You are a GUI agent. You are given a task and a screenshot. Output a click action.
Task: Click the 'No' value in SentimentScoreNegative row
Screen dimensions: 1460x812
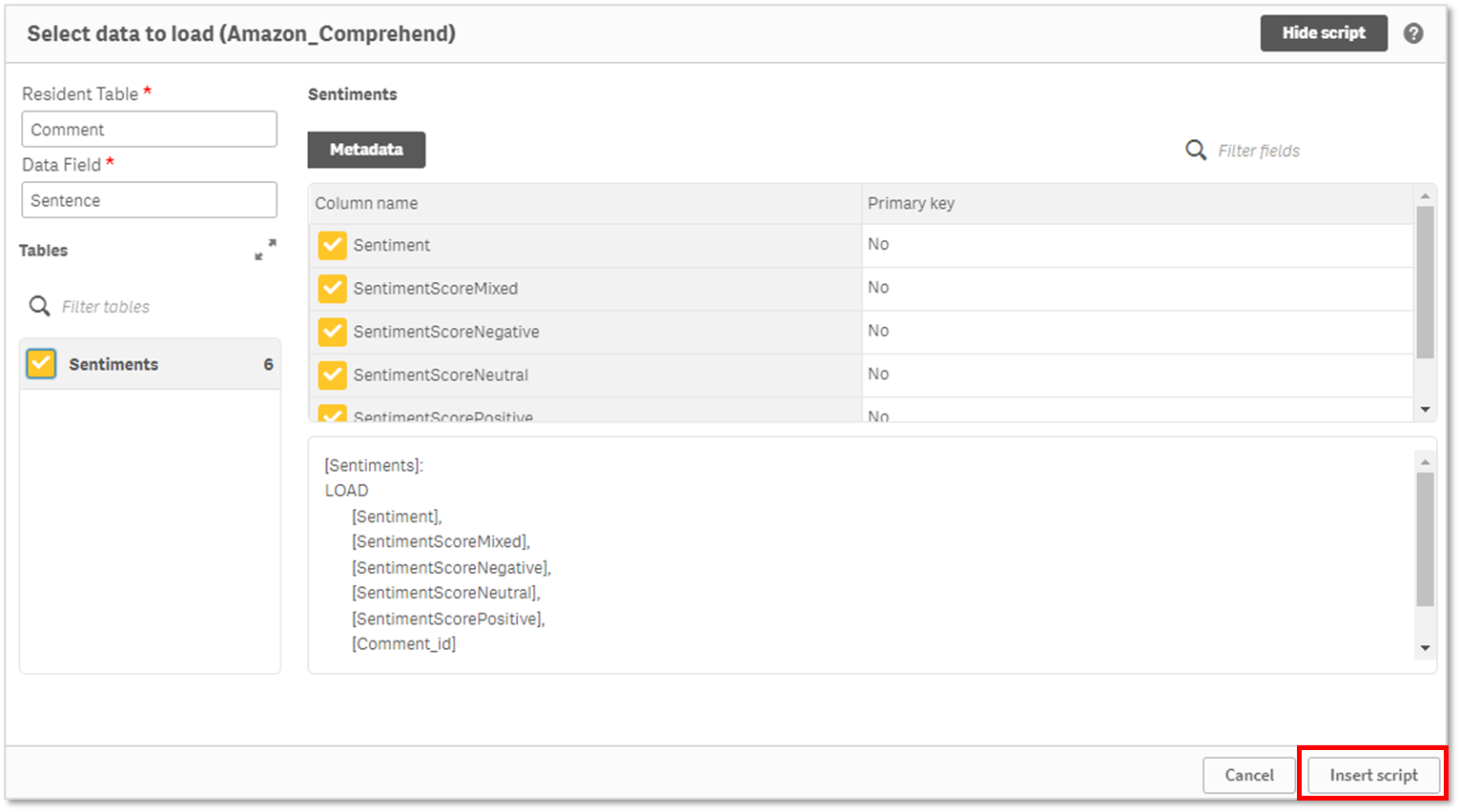click(x=878, y=331)
